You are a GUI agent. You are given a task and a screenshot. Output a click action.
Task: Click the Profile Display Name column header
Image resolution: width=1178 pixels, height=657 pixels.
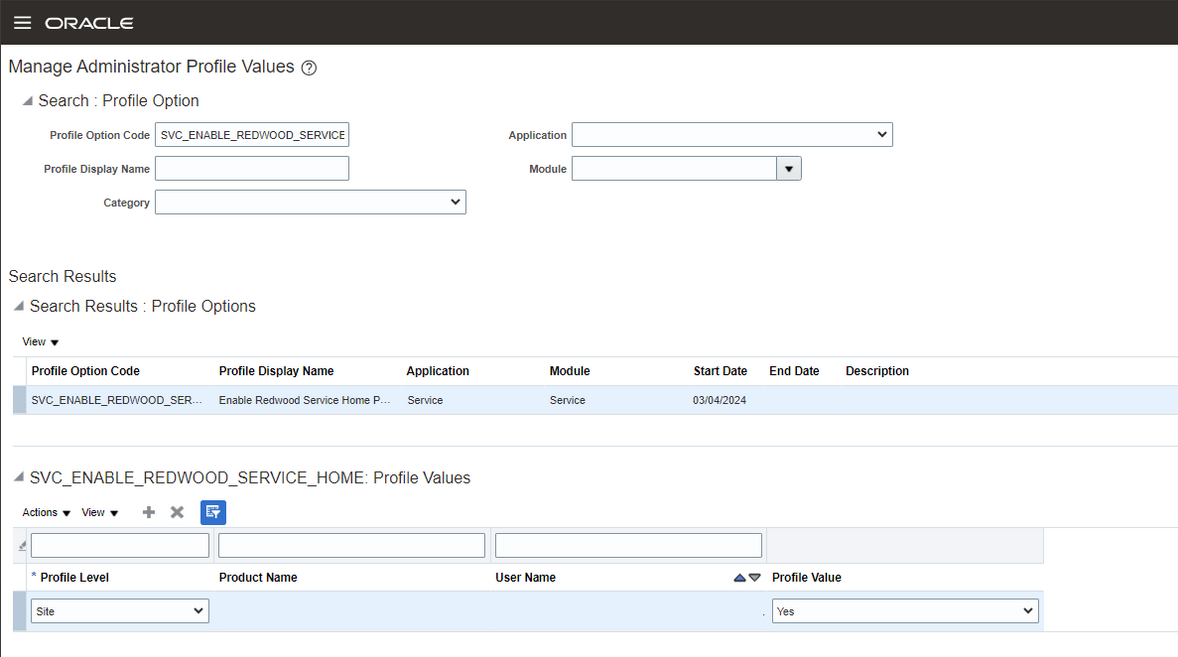coord(276,371)
